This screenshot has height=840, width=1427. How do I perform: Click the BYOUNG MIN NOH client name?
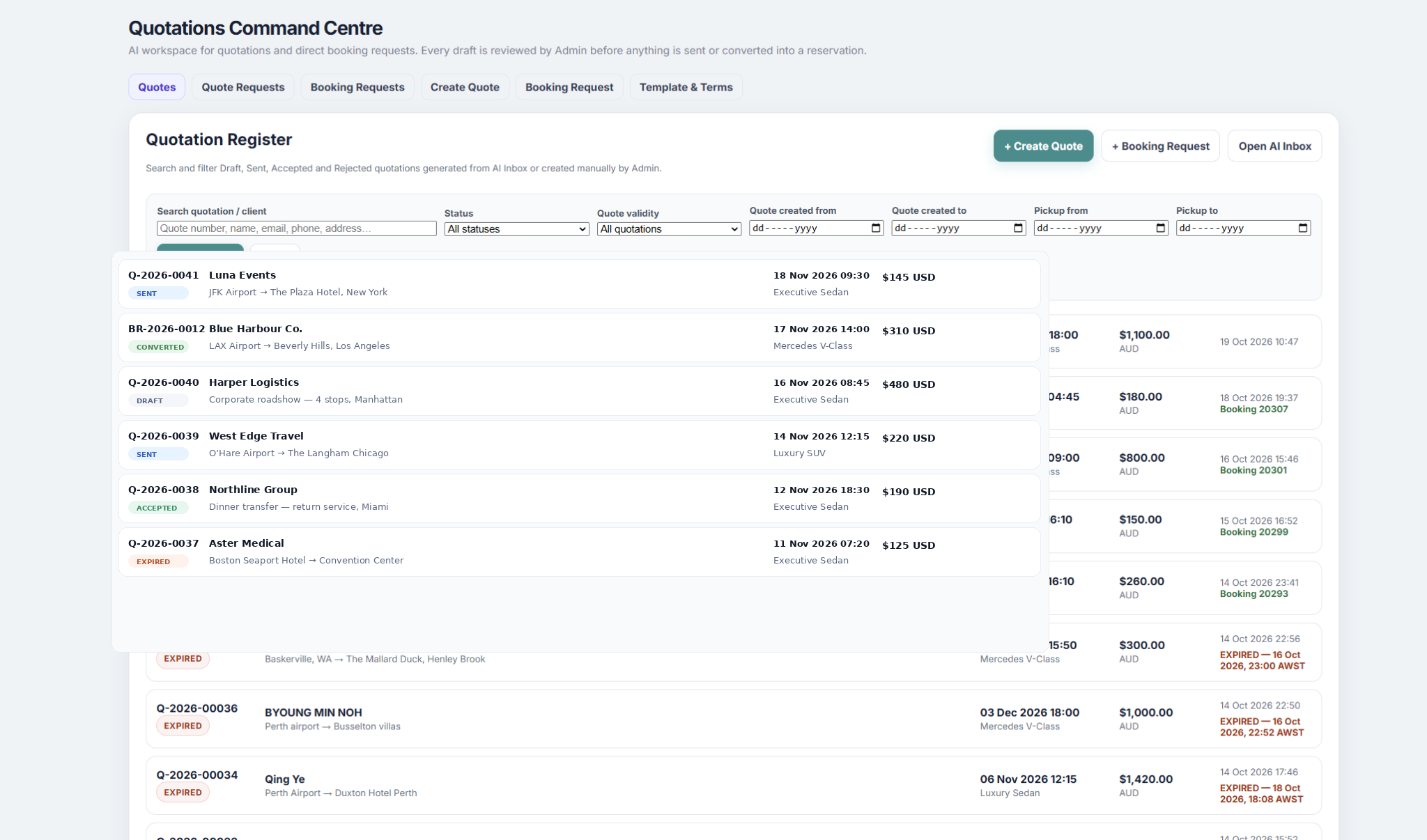[x=314, y=713]
